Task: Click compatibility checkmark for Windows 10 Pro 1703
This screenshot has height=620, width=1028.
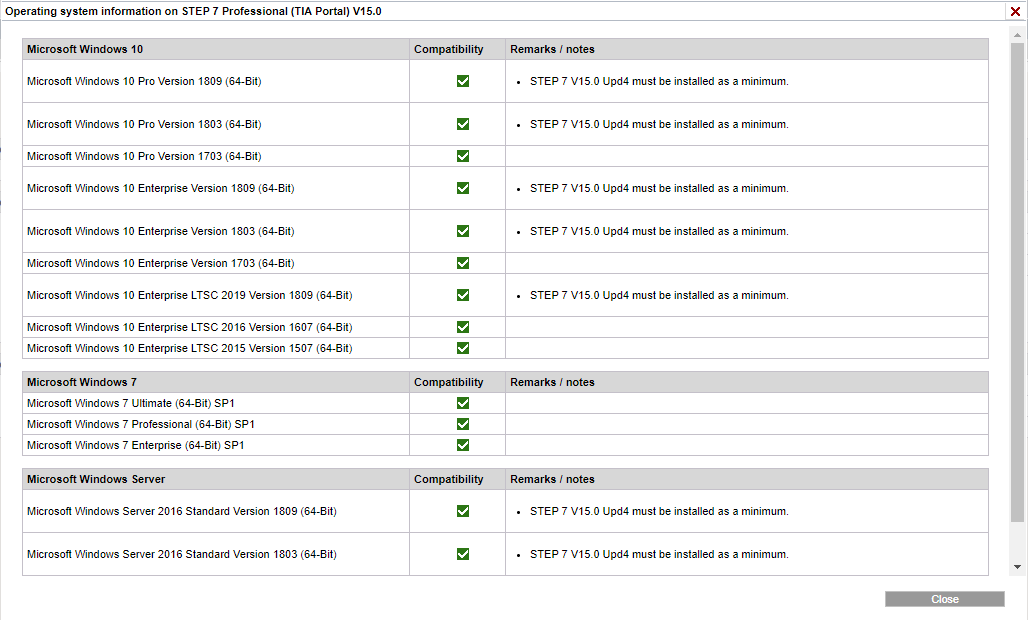Action: pyautogui.click(x=463, y=156)
